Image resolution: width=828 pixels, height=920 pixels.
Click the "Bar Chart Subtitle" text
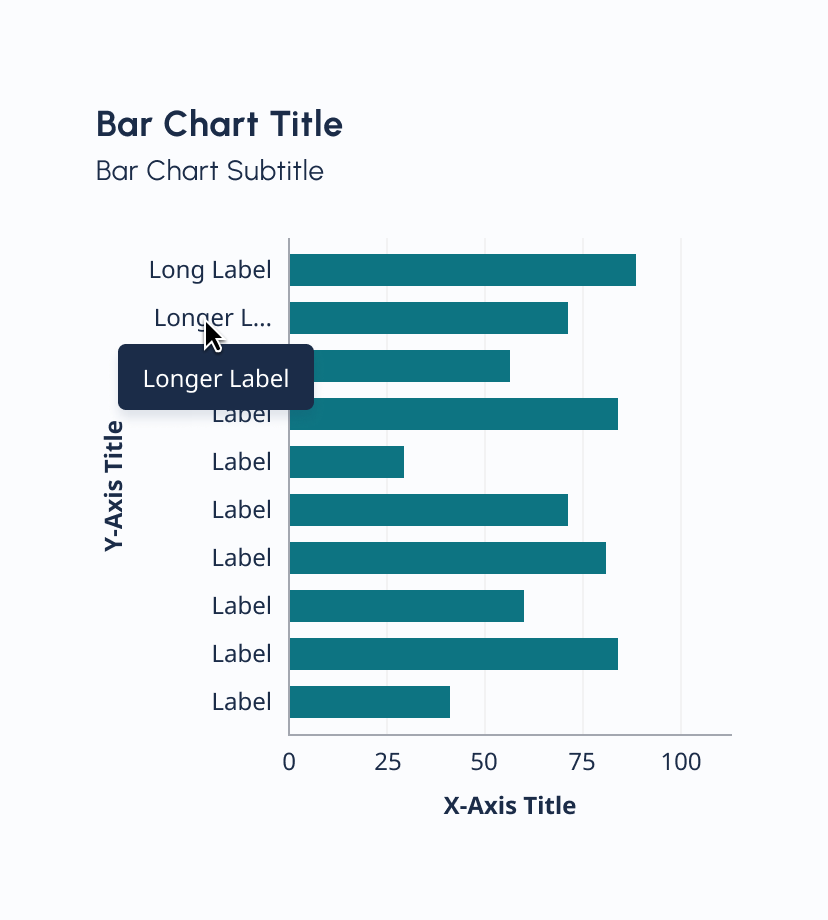click(x=210, y=171)
